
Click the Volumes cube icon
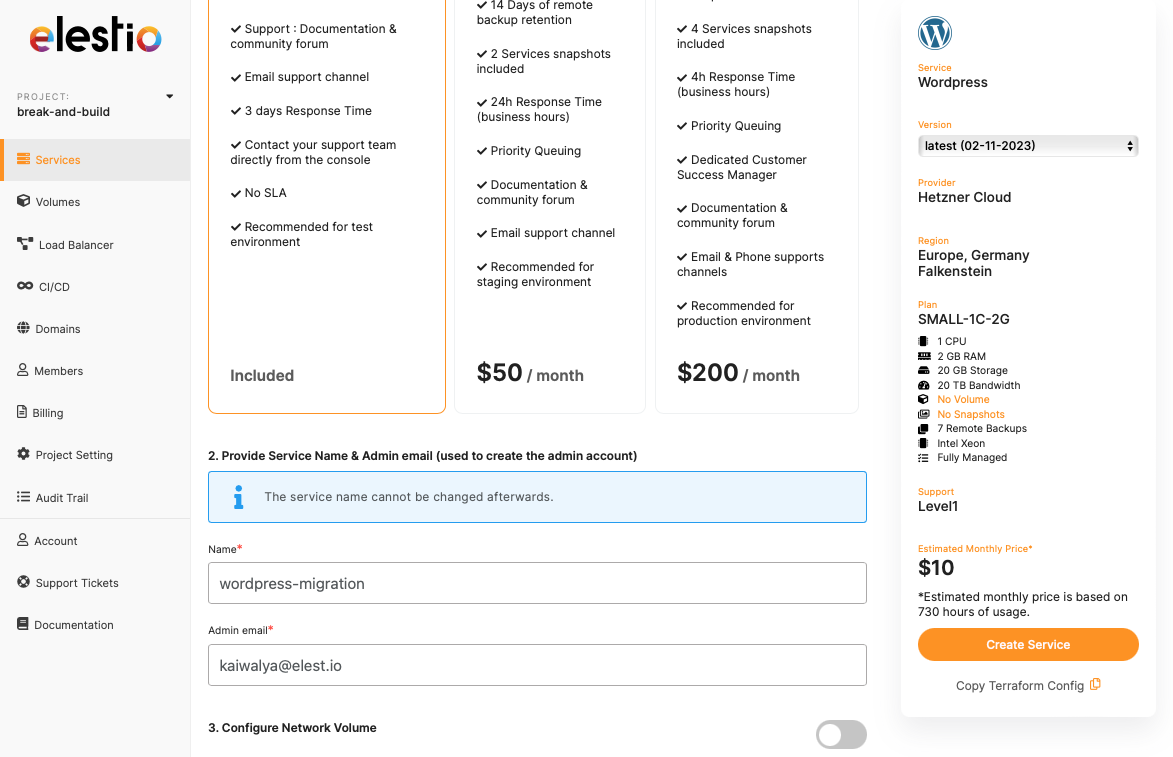click(x=24, y=201)
